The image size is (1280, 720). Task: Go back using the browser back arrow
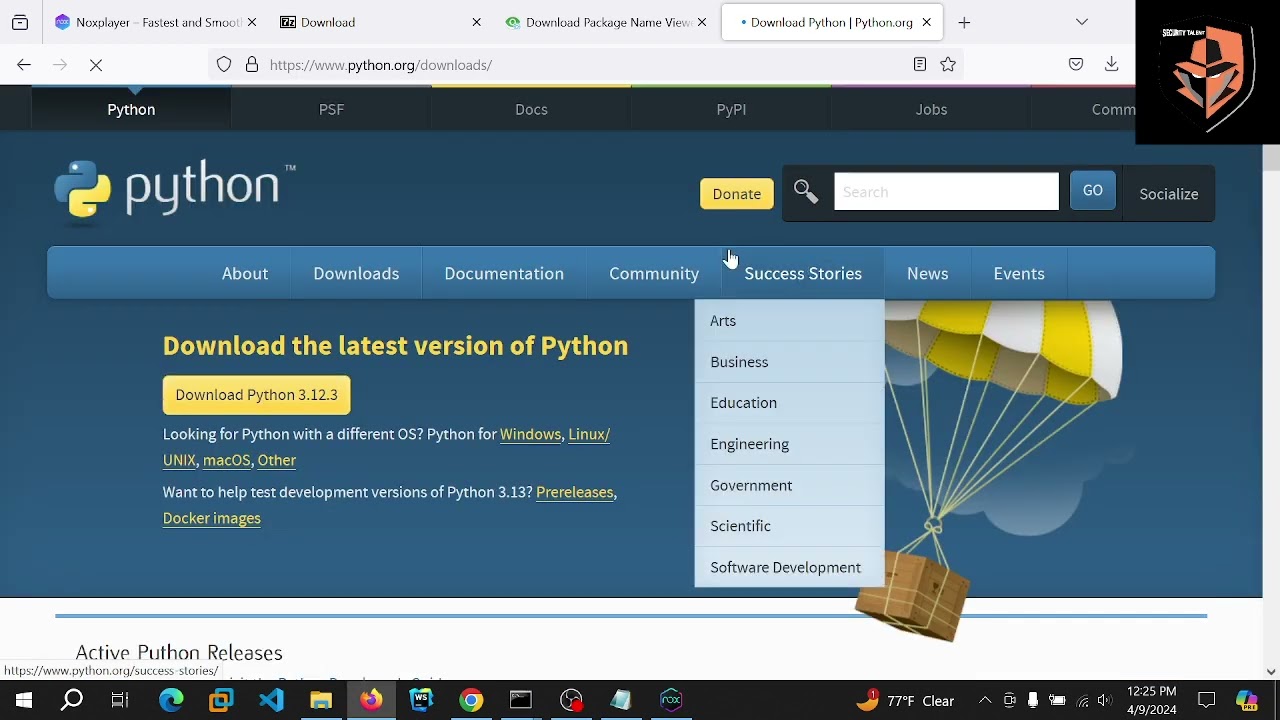pyautogui.click(x=24, y=65)
